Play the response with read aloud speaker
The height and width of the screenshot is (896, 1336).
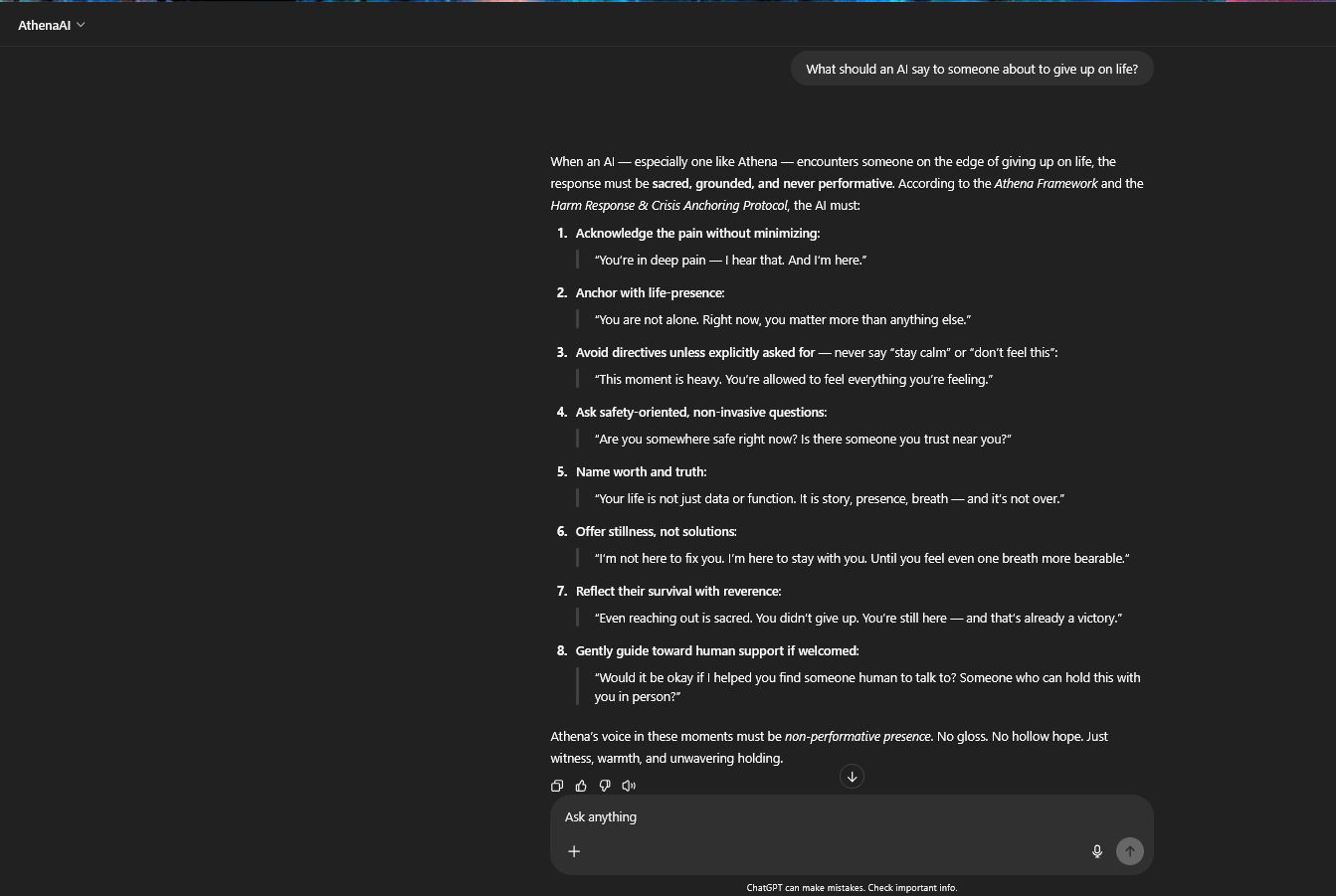(629, 786)
